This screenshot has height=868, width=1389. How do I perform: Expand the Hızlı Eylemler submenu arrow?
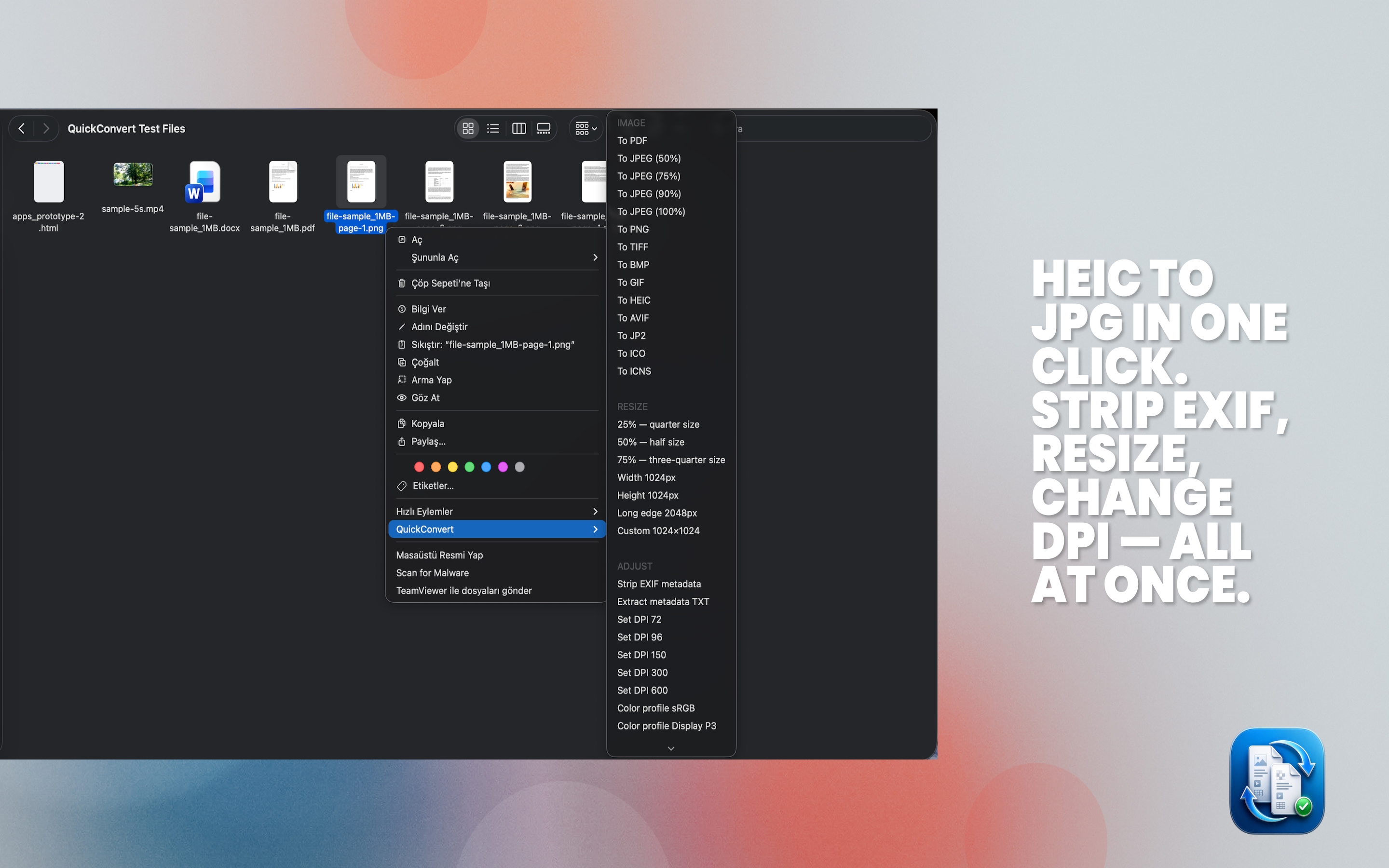point(595,512)
